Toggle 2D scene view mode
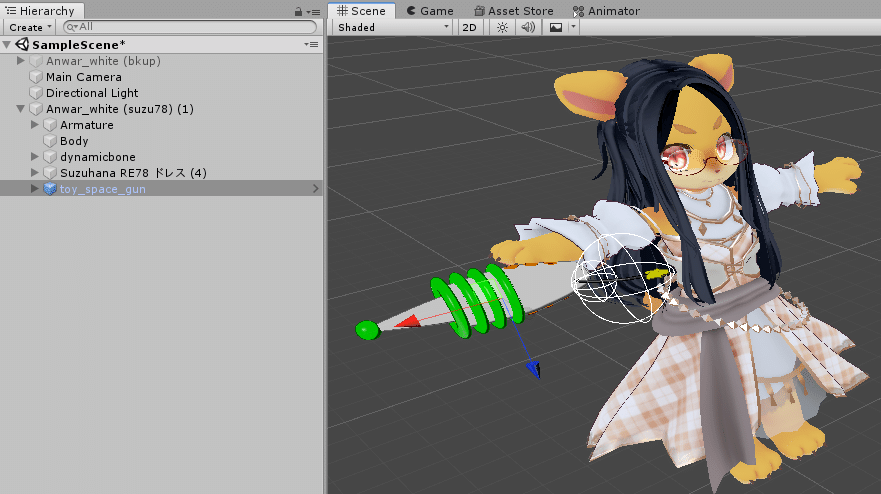 (469, 27)
